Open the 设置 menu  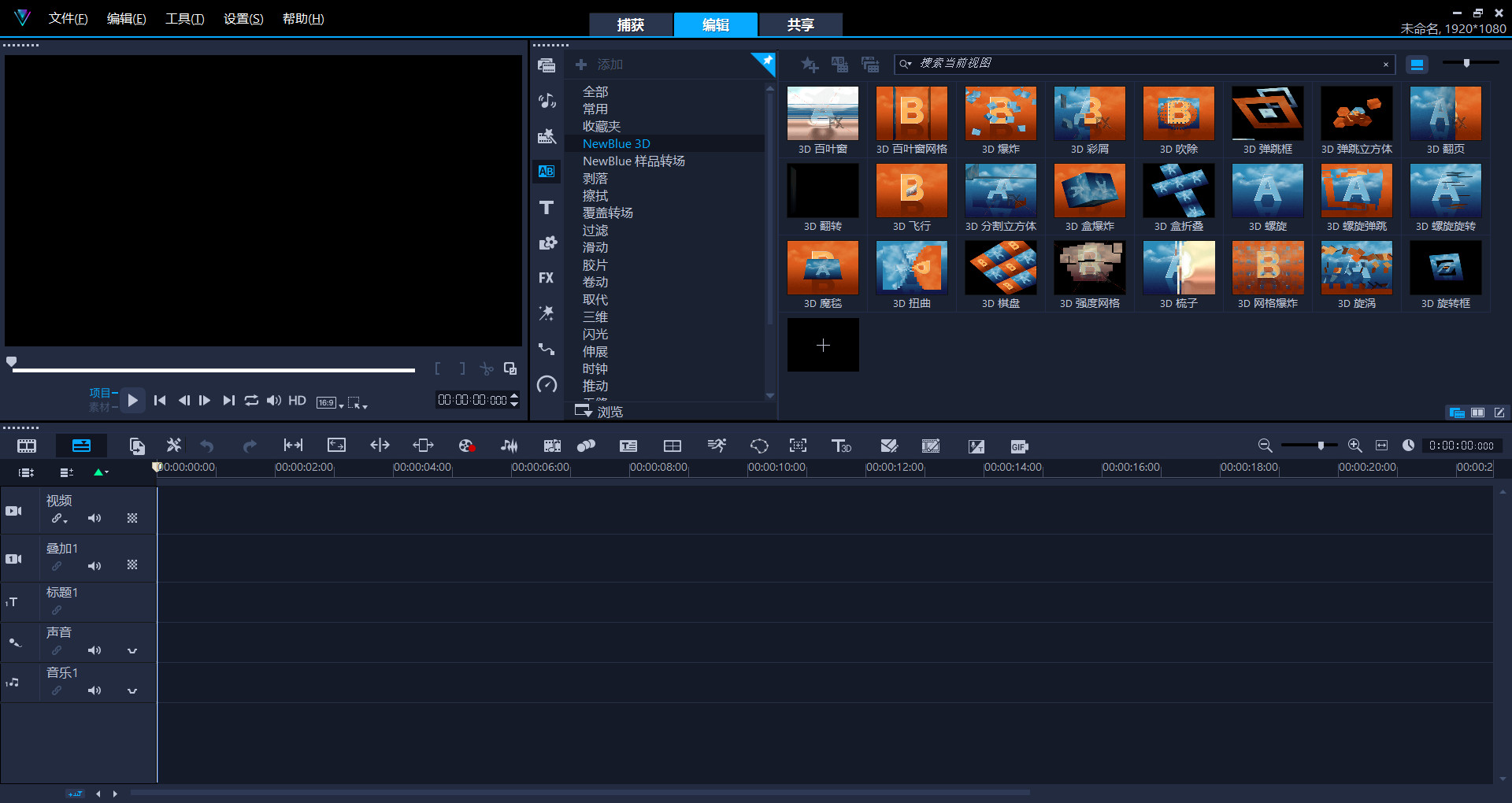[243, 19]
